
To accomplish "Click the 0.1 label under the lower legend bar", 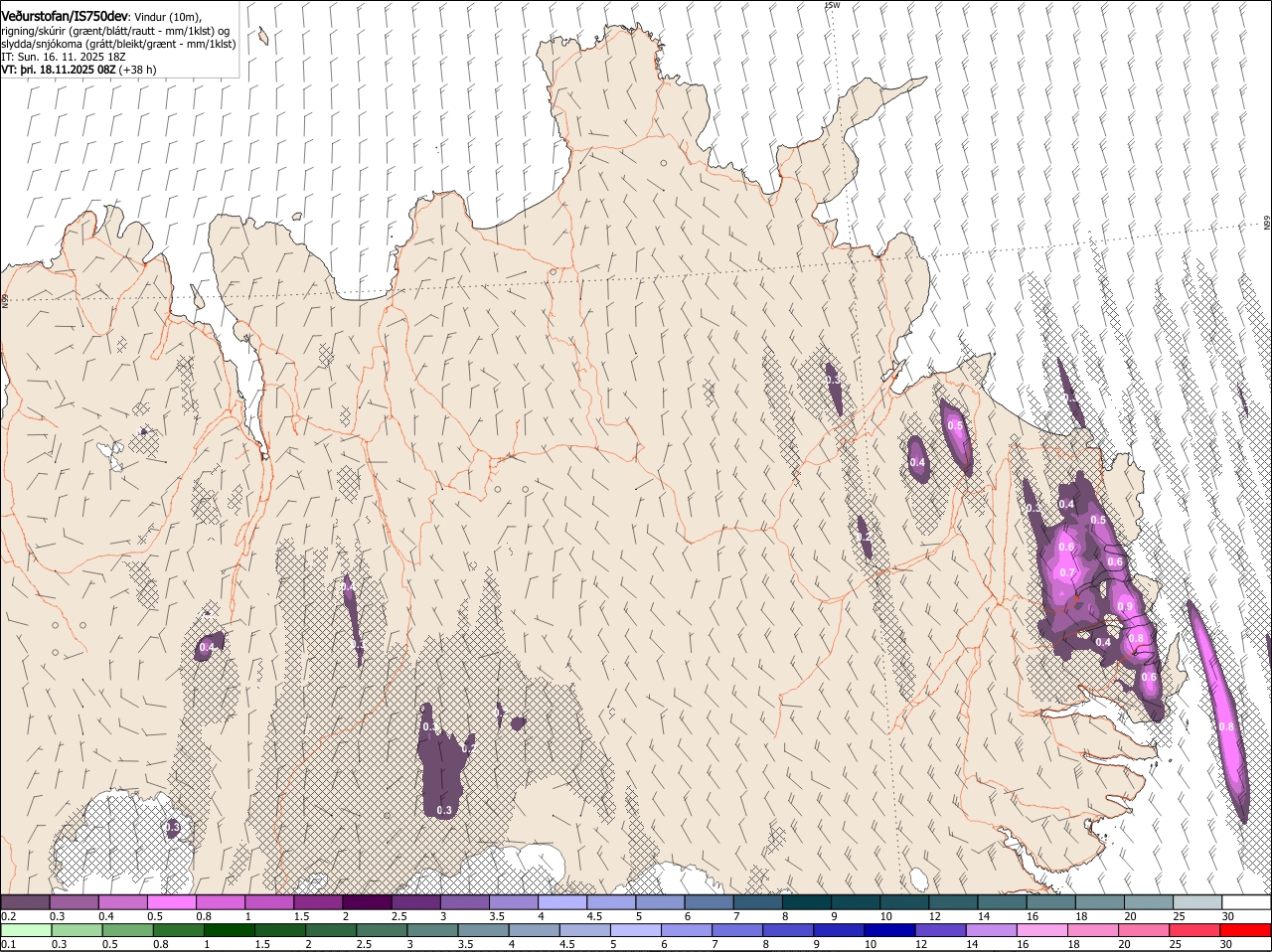I will click(8, 944).
